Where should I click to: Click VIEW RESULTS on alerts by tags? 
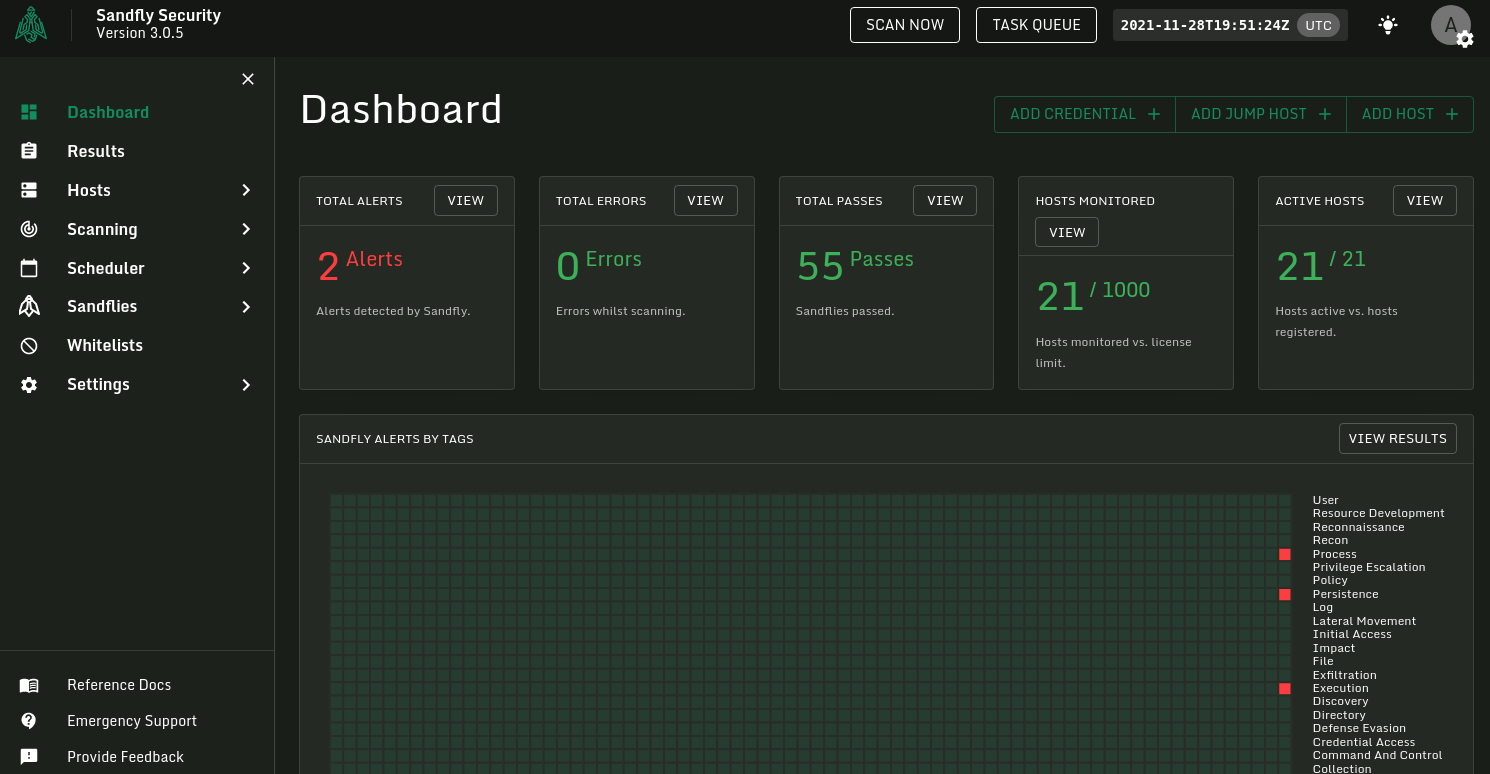tap(1398, 438)
